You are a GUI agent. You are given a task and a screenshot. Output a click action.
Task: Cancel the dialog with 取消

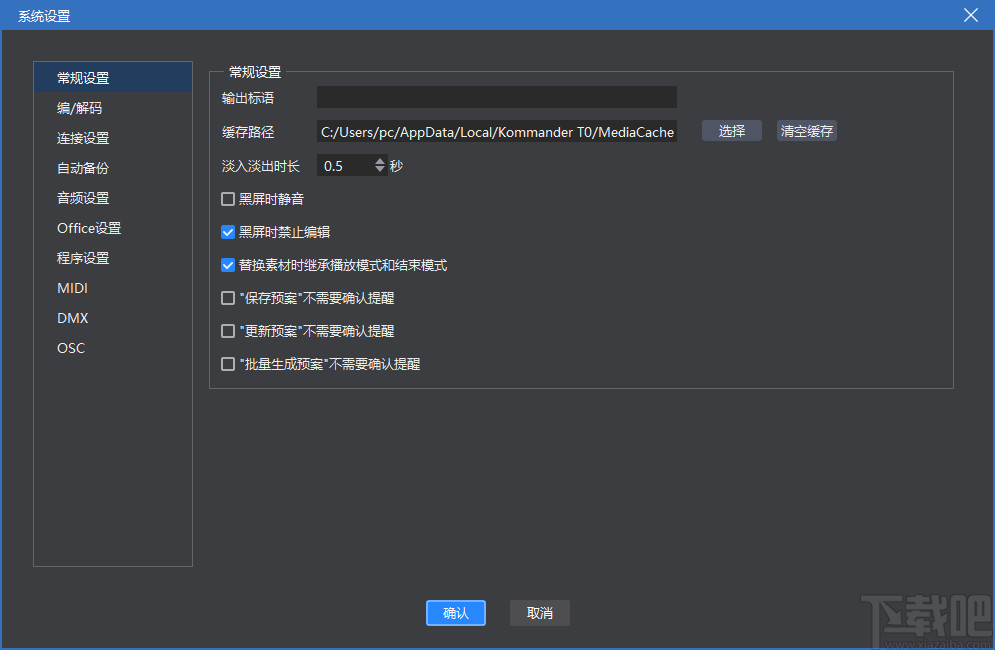point(539,613)
